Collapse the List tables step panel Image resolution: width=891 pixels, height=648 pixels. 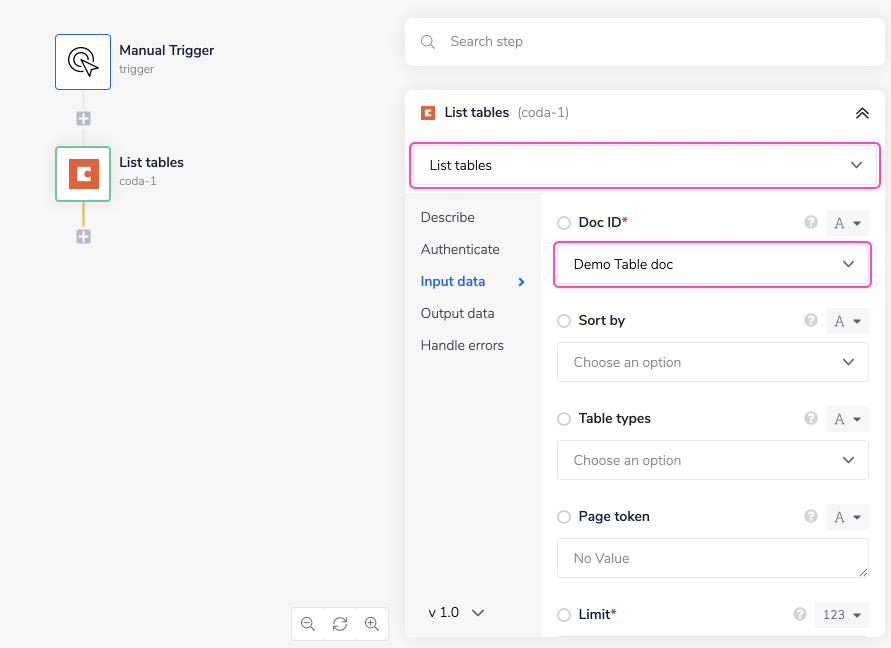pos(862,113)
